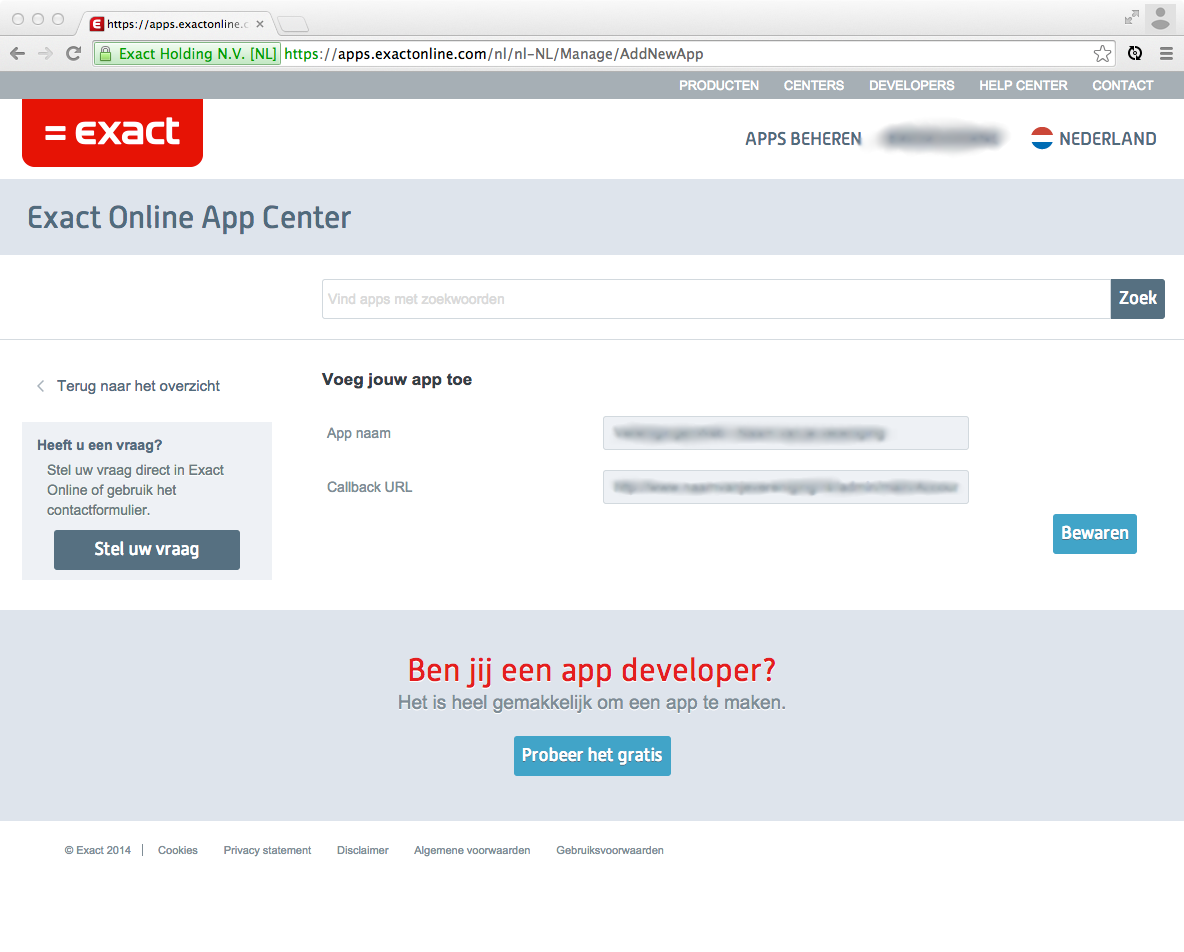Click into the App naam field
Screen dimensions: 1184x952
click(785, 433)
